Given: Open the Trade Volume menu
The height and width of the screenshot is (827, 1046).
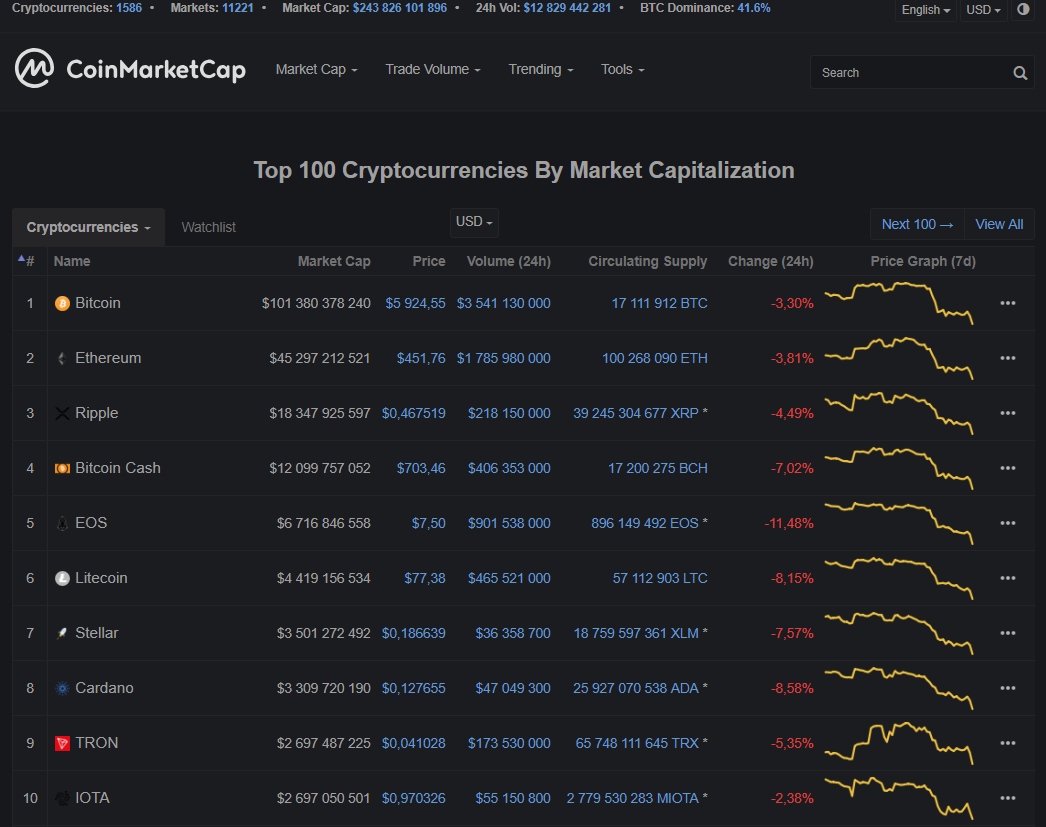Looking at the screenshot, I should click(x=432, y=69).
